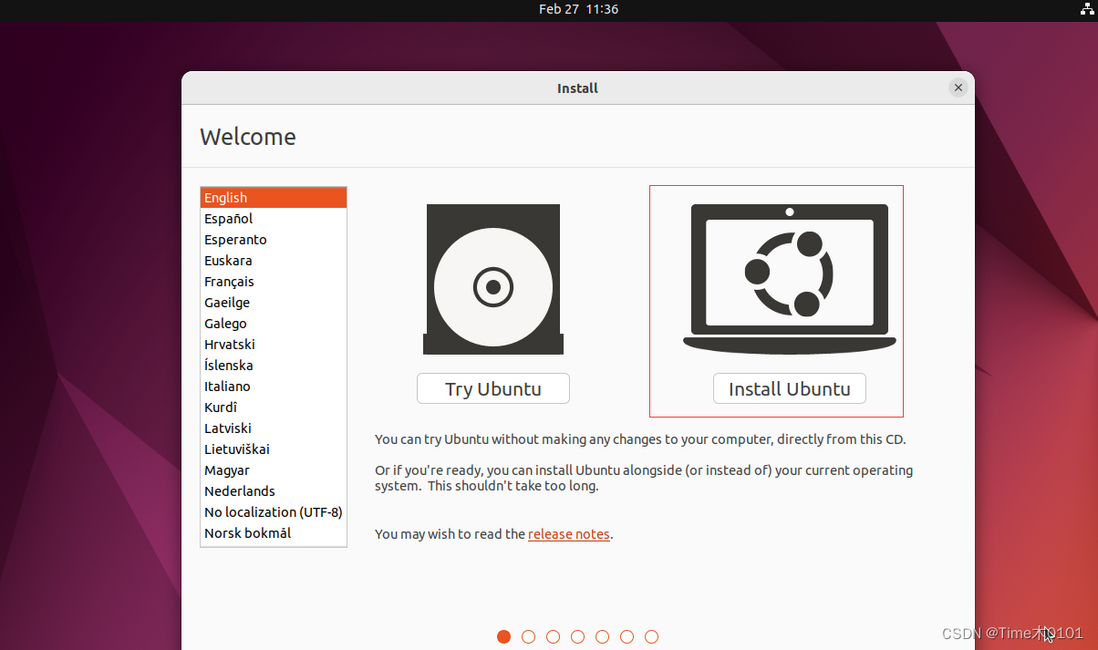Open the network status icon in top bar
Screen dimensions: 1098x650
(x=1086, y=9)
